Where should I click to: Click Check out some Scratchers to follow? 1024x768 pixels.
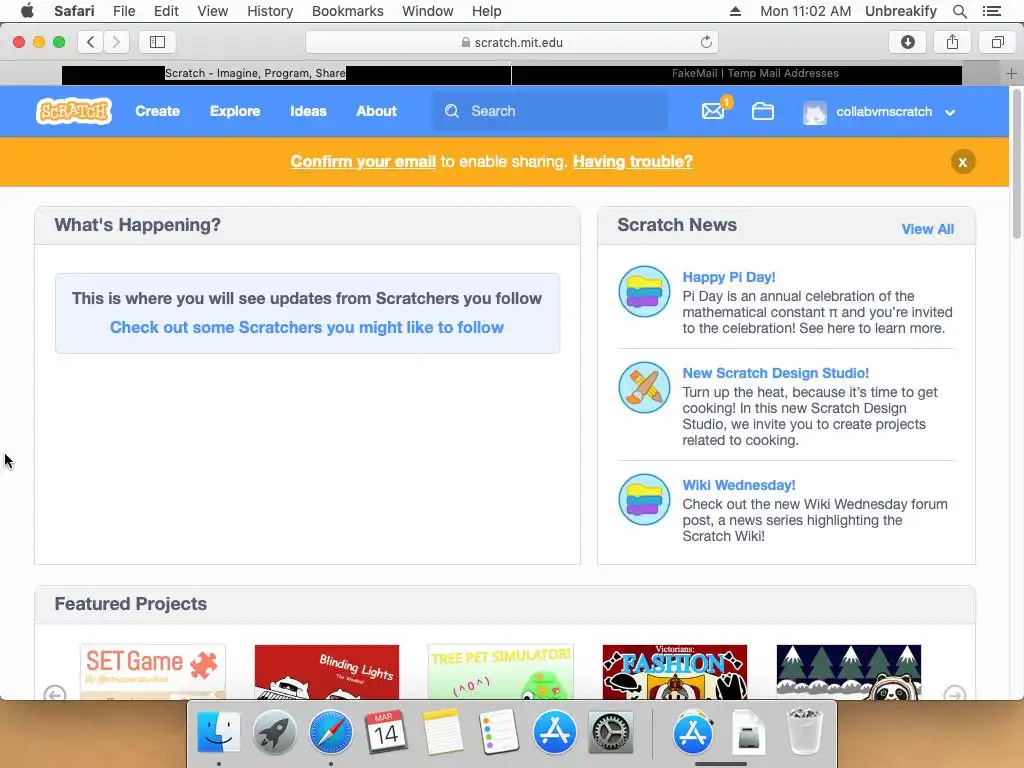307,327
